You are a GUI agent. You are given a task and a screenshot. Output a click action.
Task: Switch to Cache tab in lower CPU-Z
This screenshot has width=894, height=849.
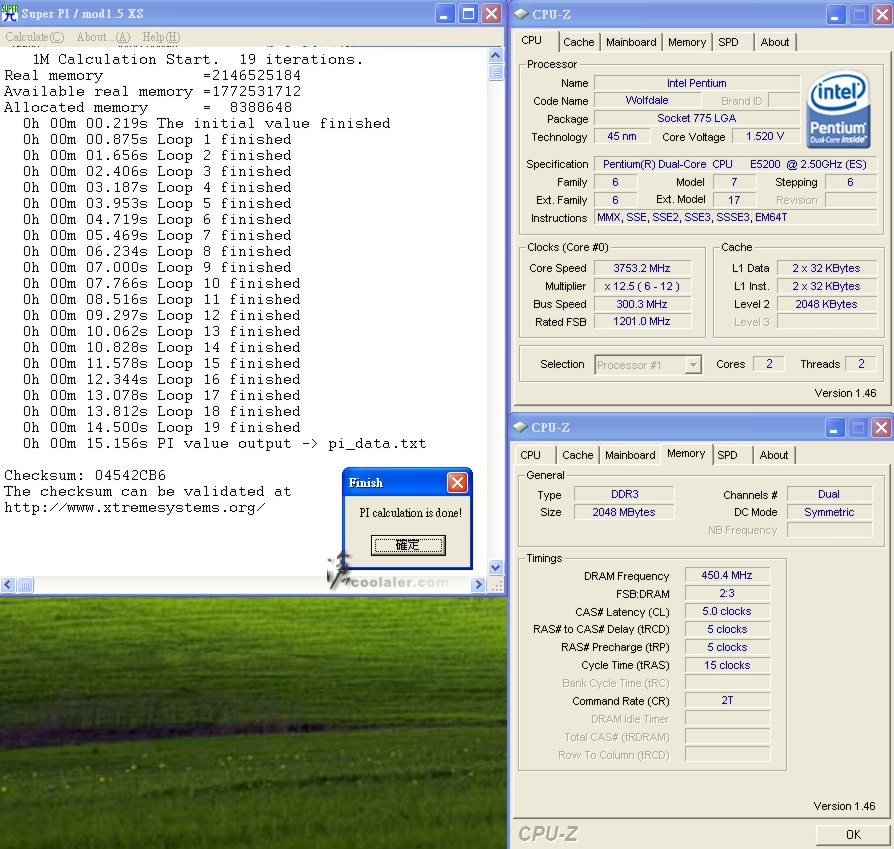coord(578,455)
